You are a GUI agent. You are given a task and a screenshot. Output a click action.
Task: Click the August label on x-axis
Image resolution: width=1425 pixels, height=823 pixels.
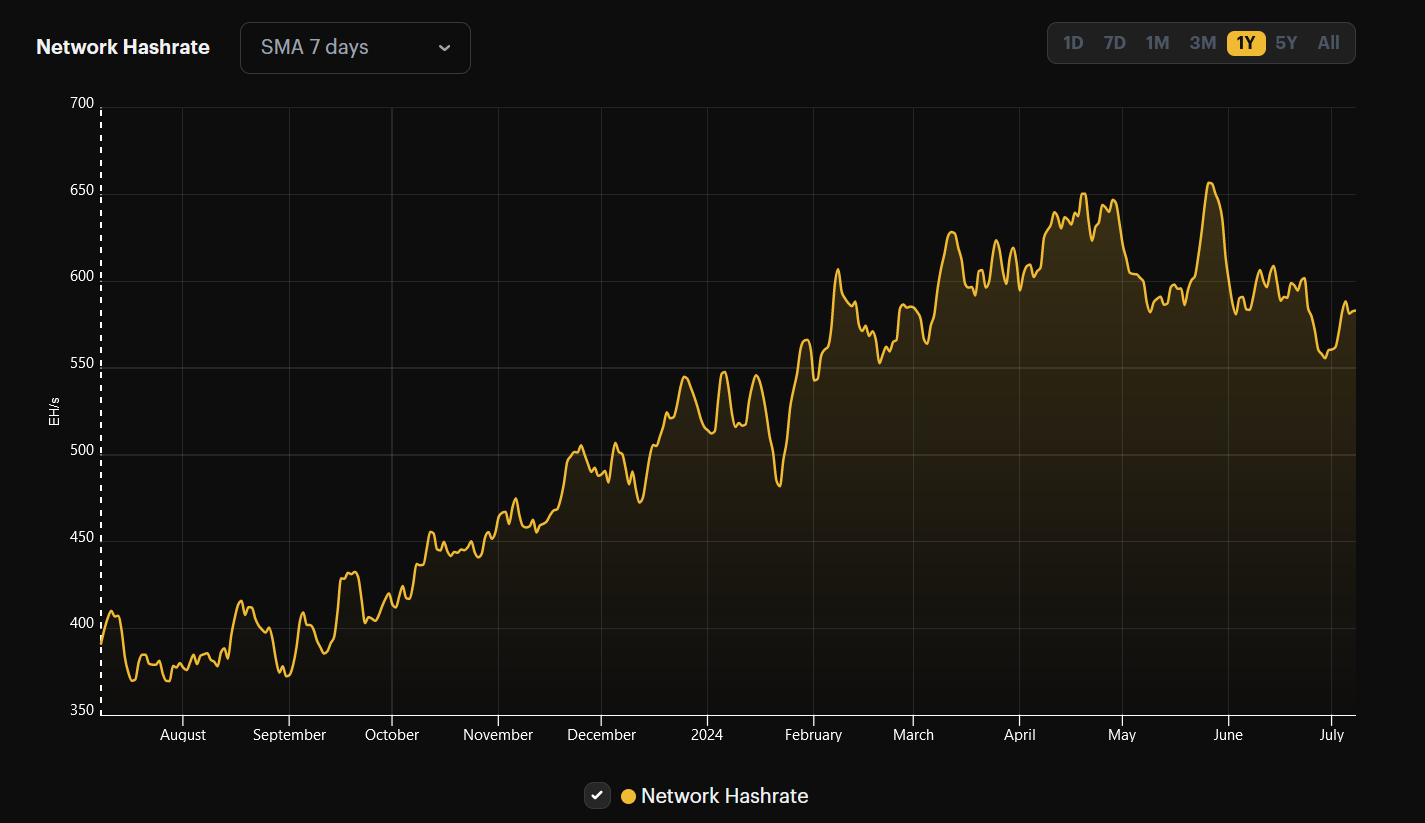pyautogui.click(x=183, y=735)
